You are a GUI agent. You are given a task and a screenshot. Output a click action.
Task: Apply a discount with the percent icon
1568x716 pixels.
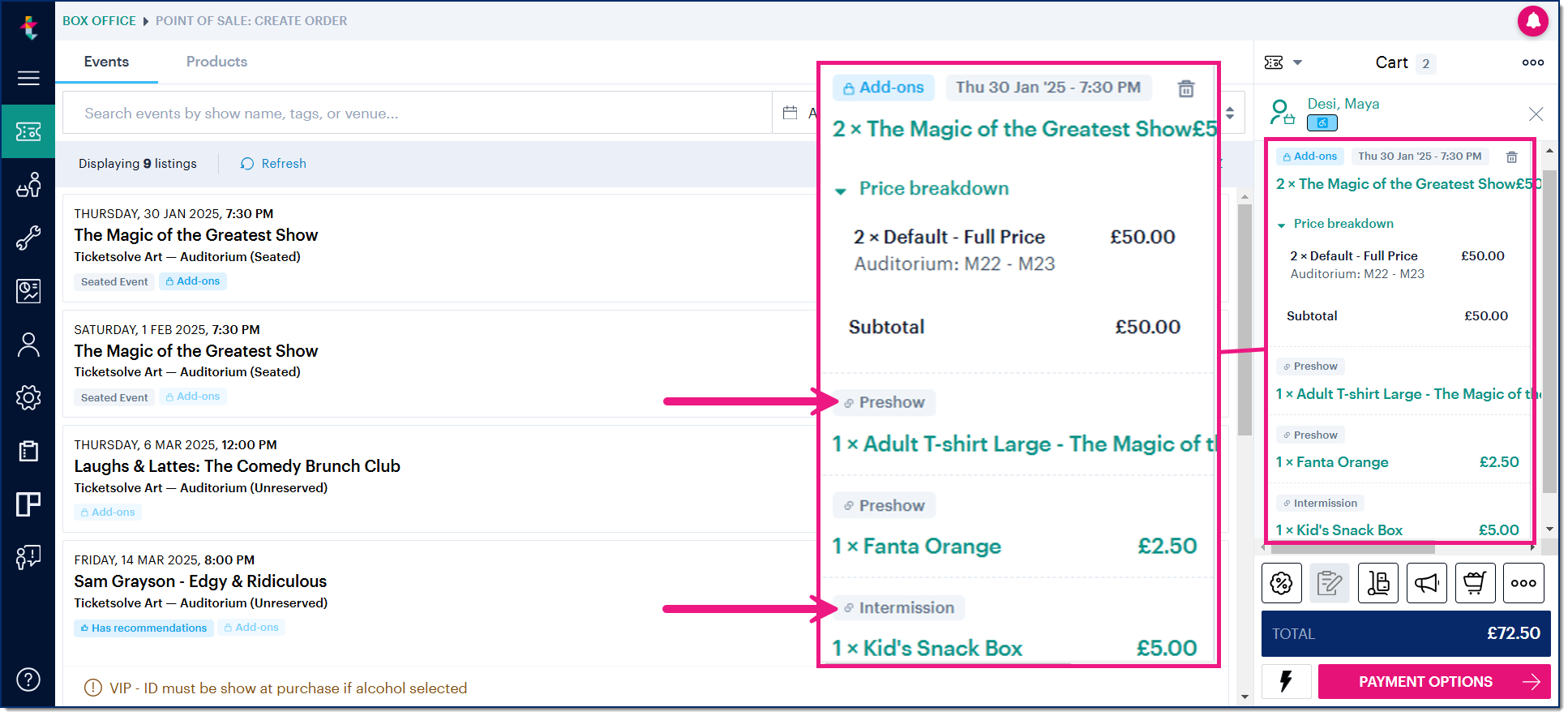tap(1282, 583)
